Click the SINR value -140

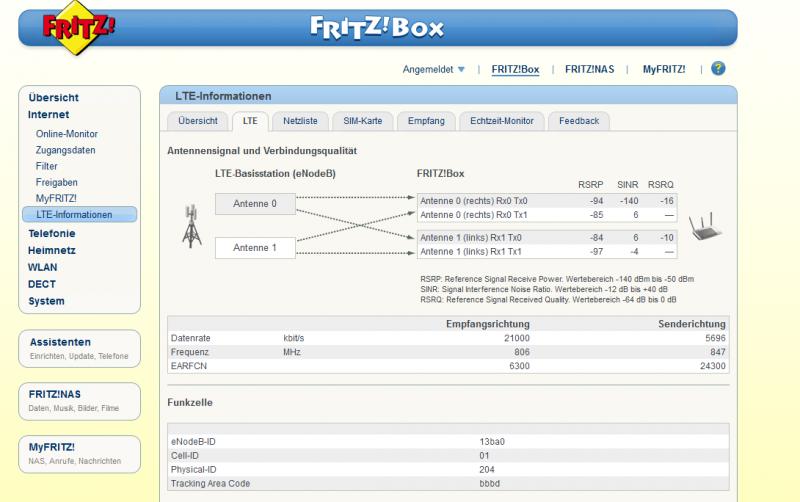click(x=629, y=201)
